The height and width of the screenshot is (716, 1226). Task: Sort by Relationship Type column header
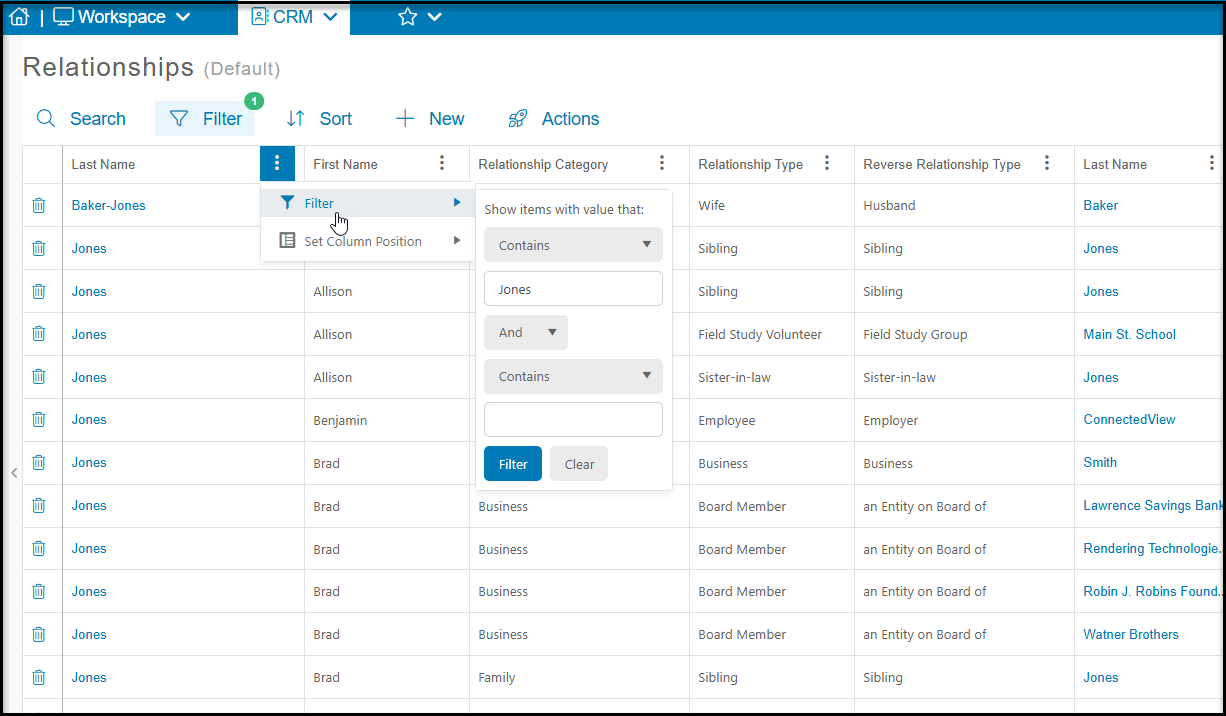tap(751, 165)
